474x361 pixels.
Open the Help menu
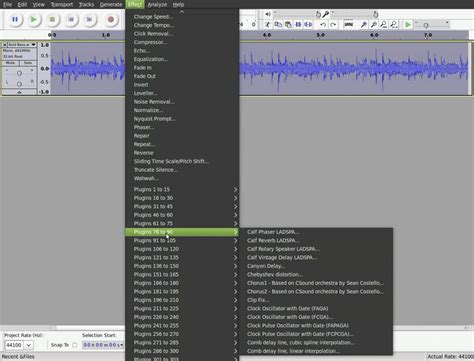tap(178, 4)
